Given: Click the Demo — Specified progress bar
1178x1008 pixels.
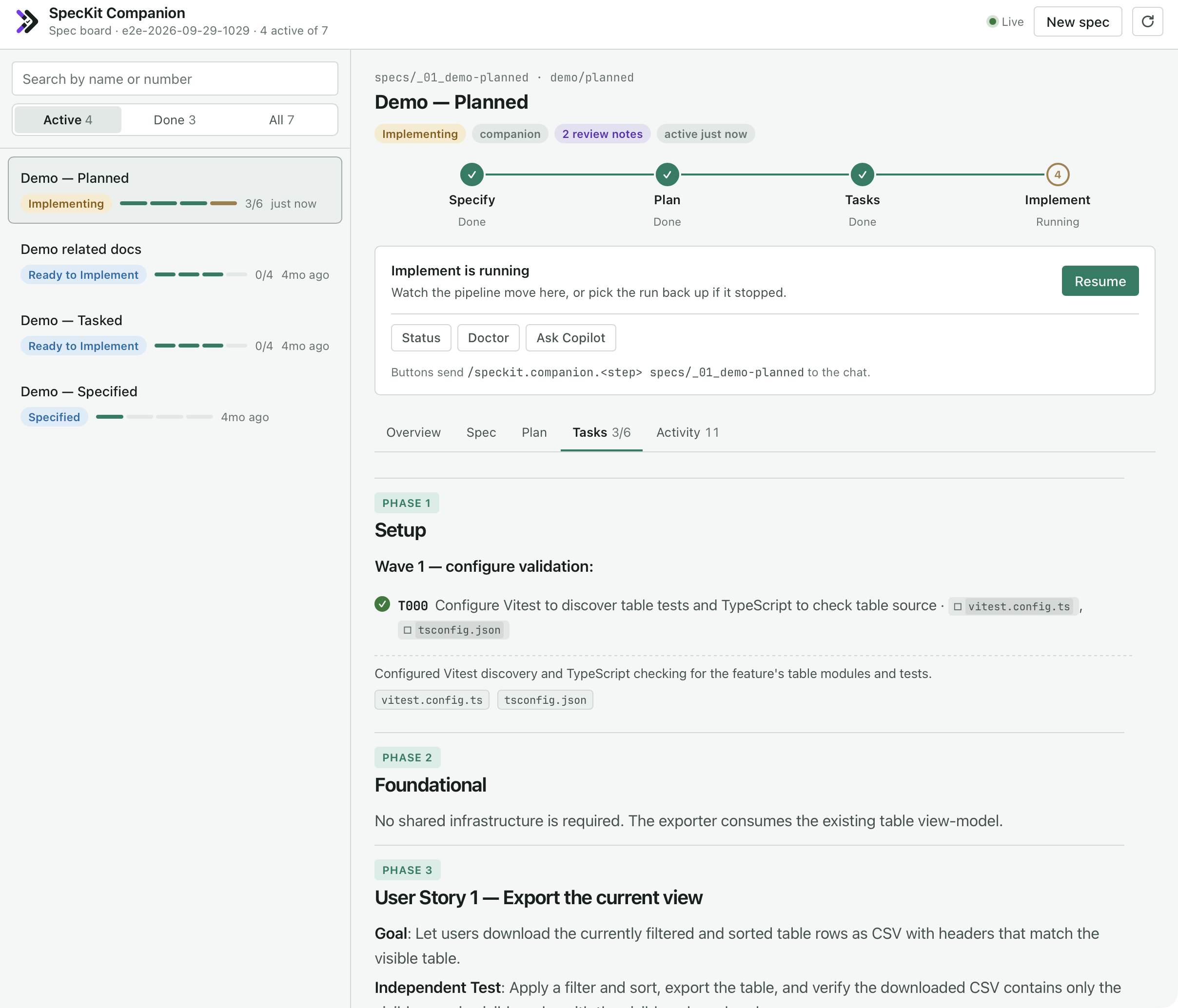Looking at the screenshot, I should pyautogui.click(x=154, y=417).
